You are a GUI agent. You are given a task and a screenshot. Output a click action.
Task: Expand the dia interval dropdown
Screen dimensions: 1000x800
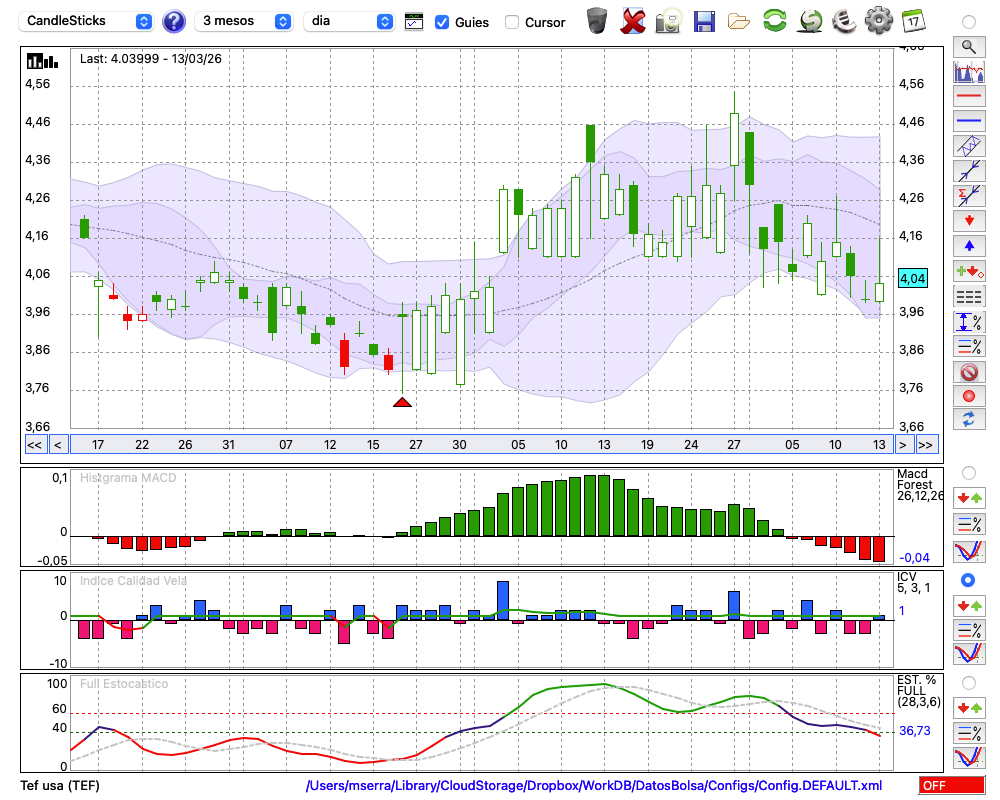point(349,21)
